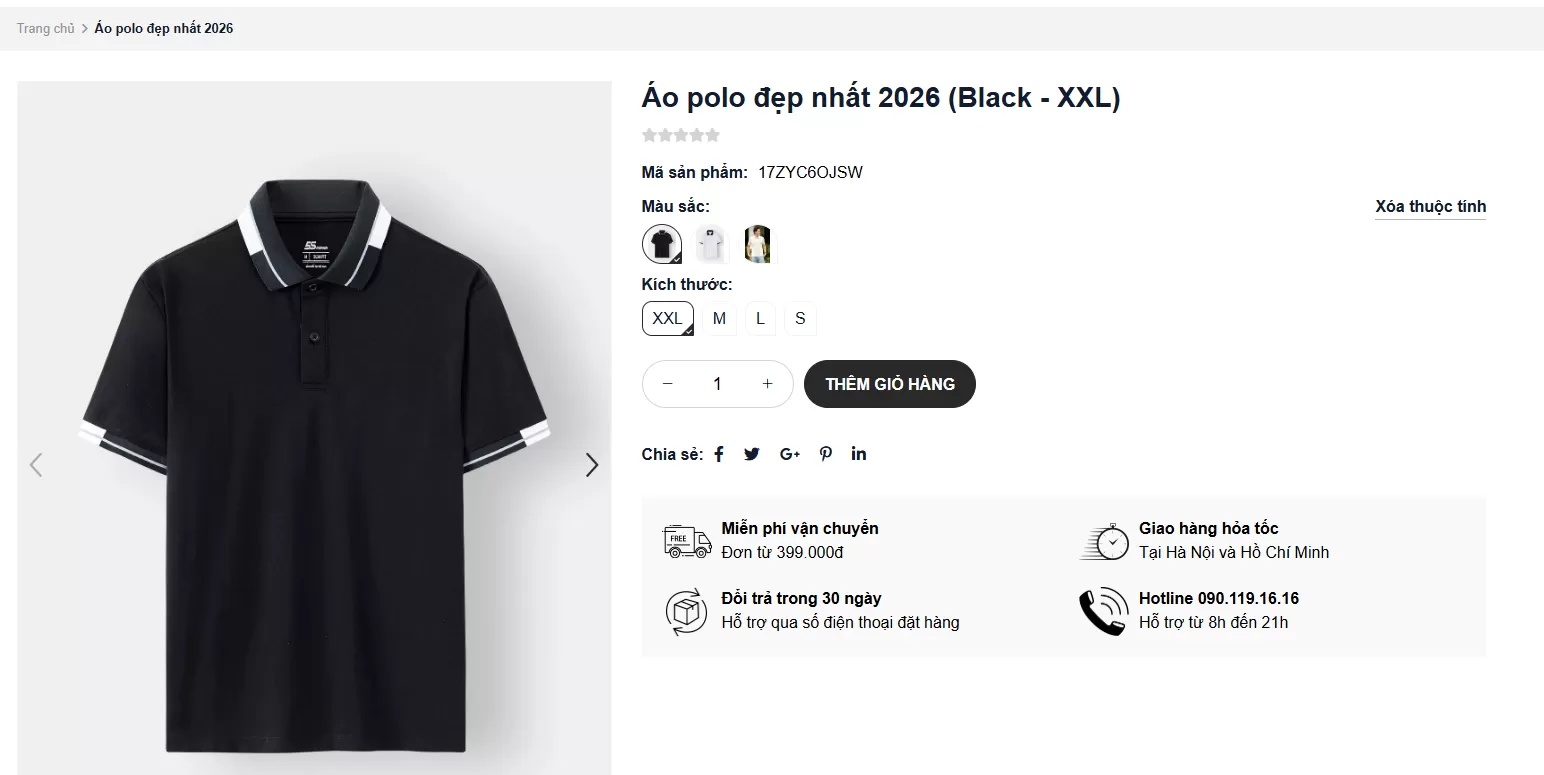
Task: Select size M option
Action: tap(719, 319)
